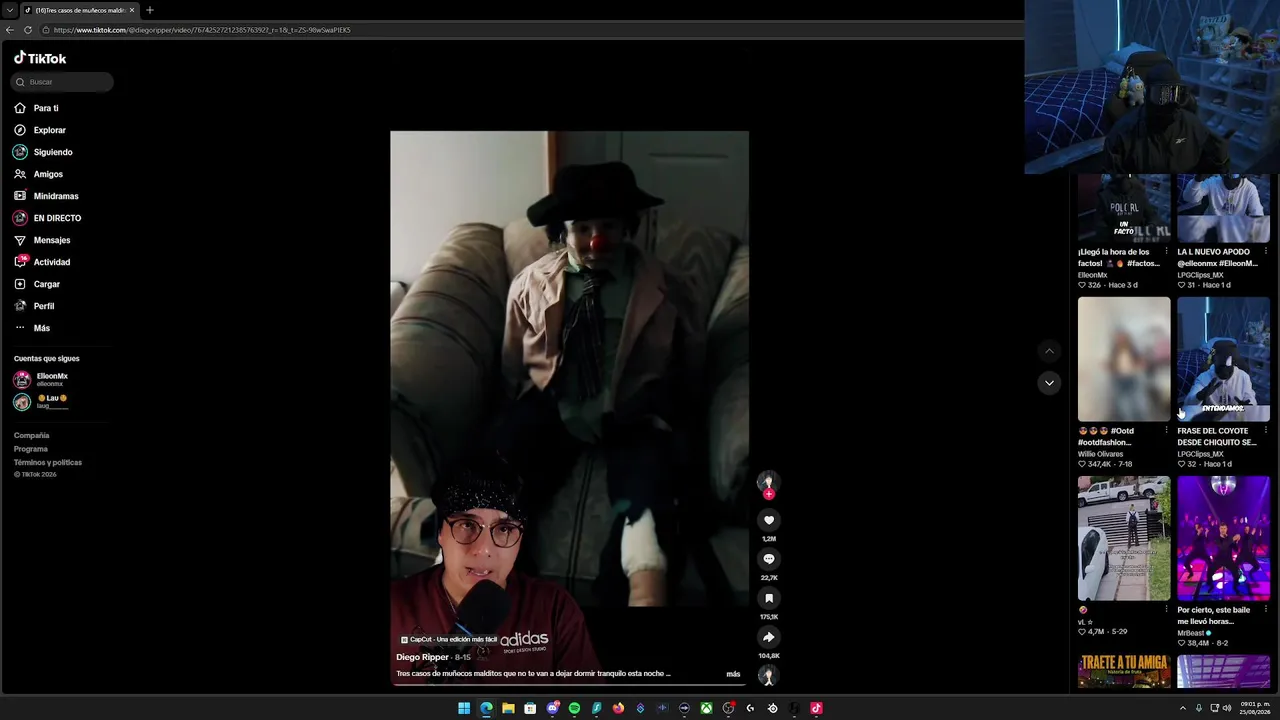Open the taskbar clock and date

(x=1256, y=708)
